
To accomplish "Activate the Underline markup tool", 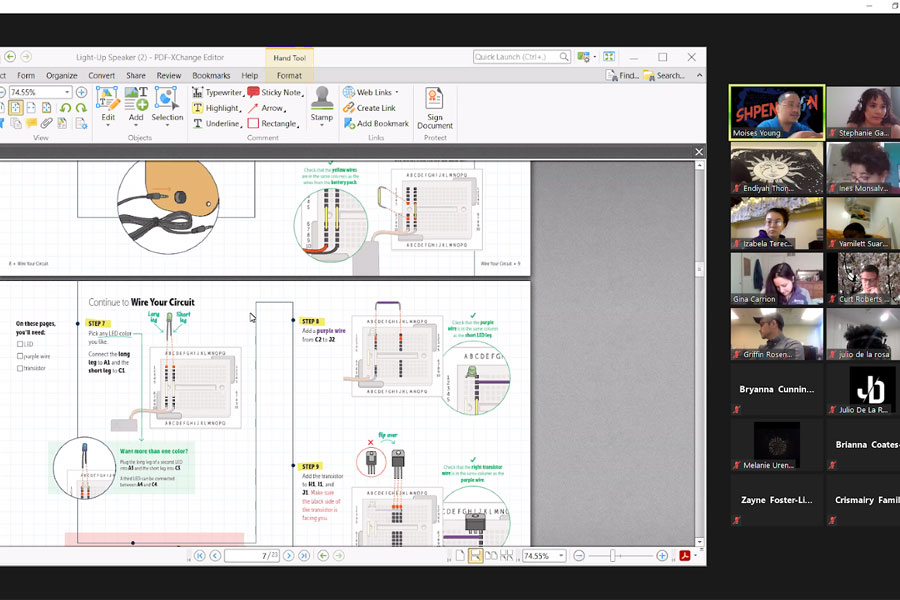I will (x=216, y=124).
